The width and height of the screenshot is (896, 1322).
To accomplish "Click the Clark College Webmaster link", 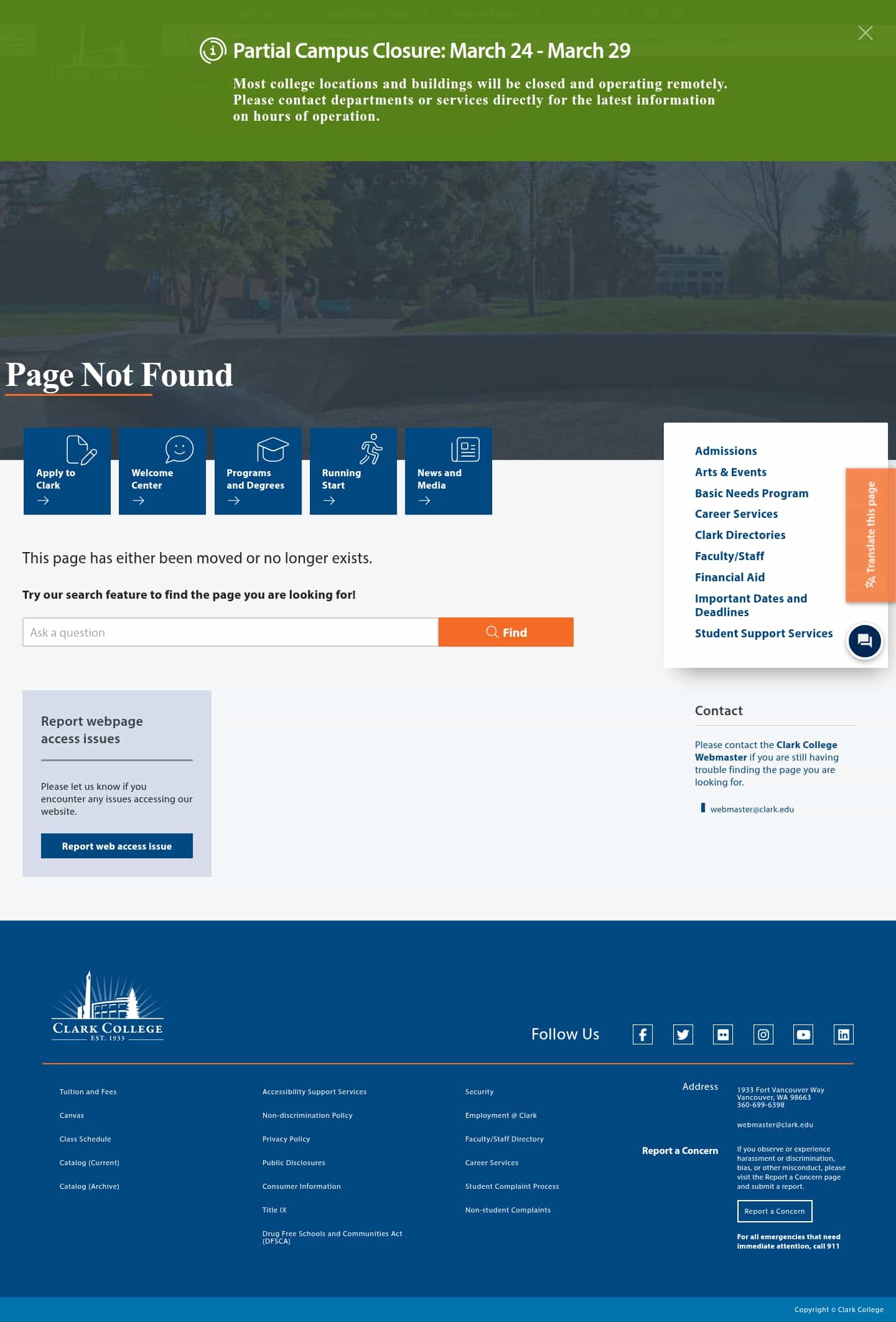I will tap(766, 751).
